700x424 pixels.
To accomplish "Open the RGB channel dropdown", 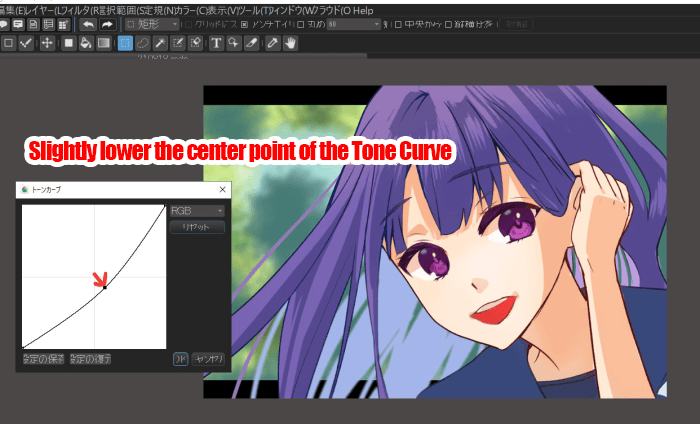I will click(x=197, y=211).
